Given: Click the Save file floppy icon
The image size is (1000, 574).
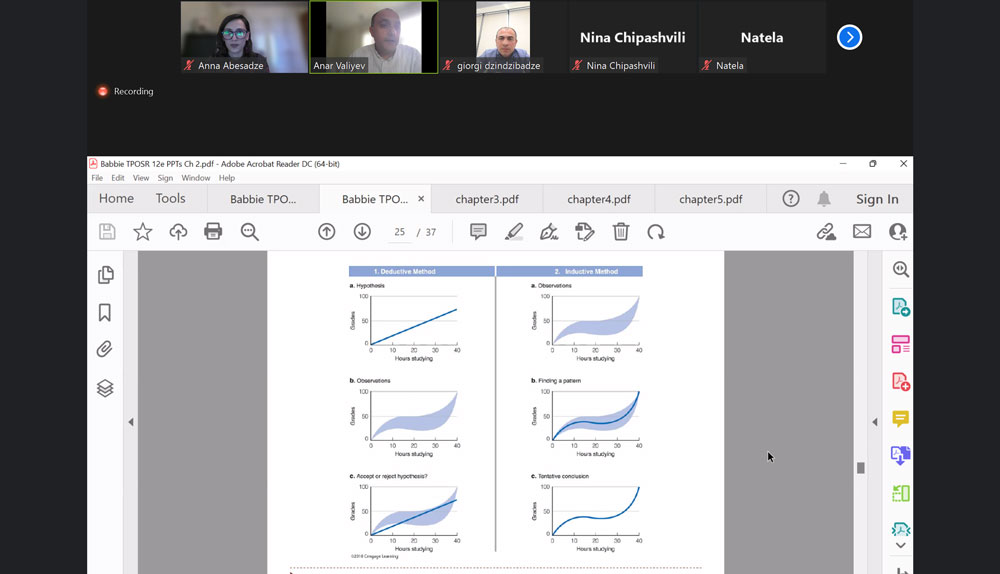Looking at the screenshot, I should (x=107, y=232).
